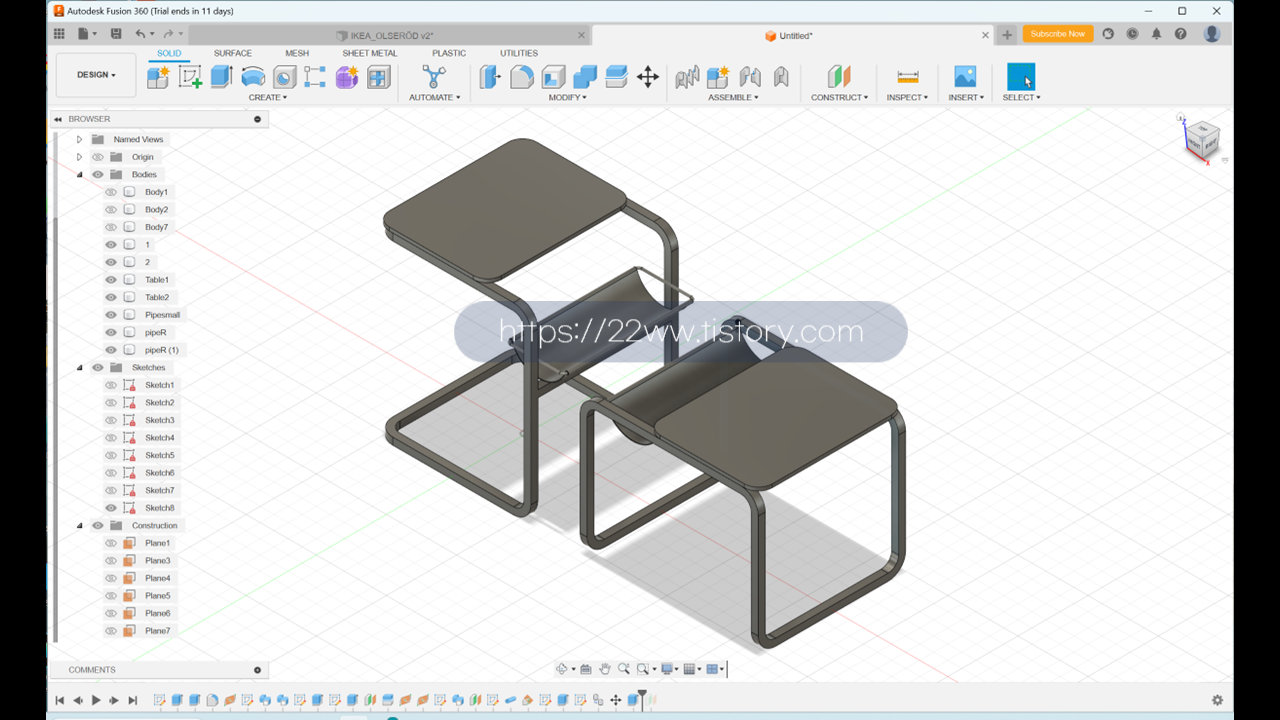Viewport: 1280px width, 720px height.
Task: Open the data panel grid icon
Action: pos(59,34)
